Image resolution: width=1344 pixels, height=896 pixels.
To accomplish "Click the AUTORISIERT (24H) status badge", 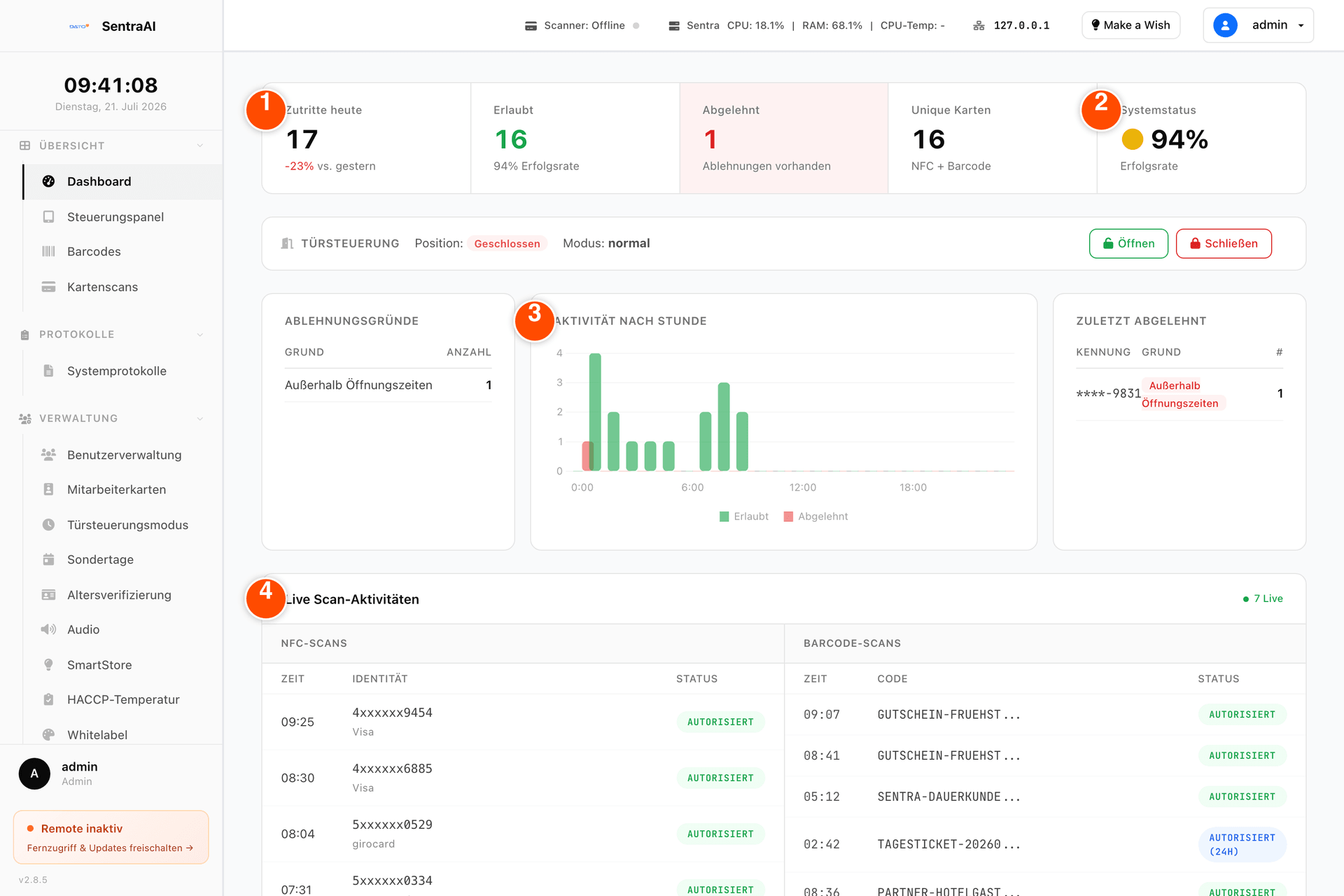I will (1242, 844).
